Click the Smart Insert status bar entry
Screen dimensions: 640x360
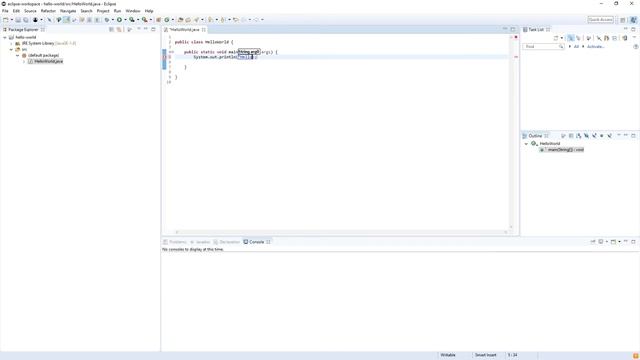pyautogui.click(x=485, y=355)
